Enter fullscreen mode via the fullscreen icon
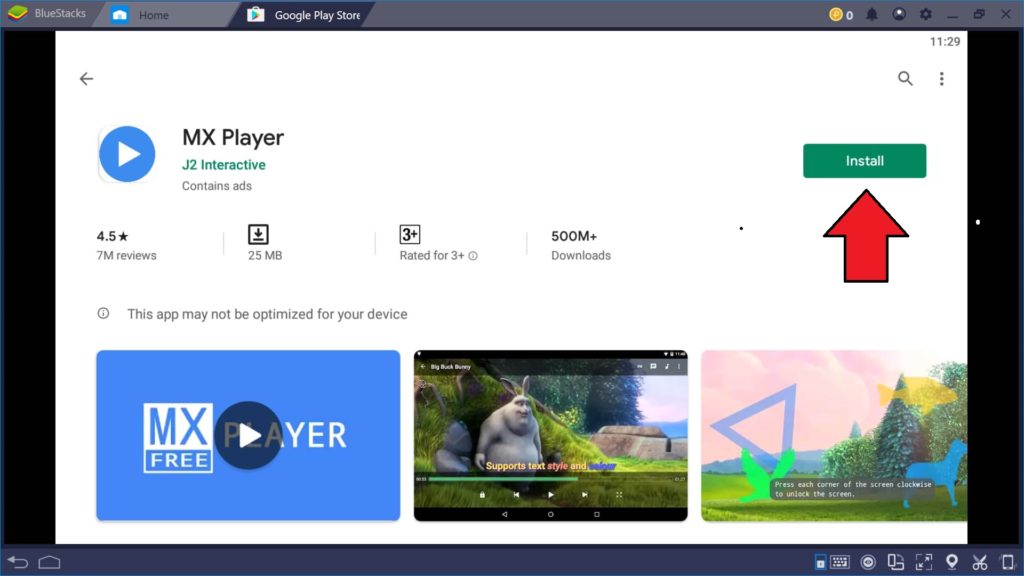Screen dimensions: 1024x576 (924, 562)
